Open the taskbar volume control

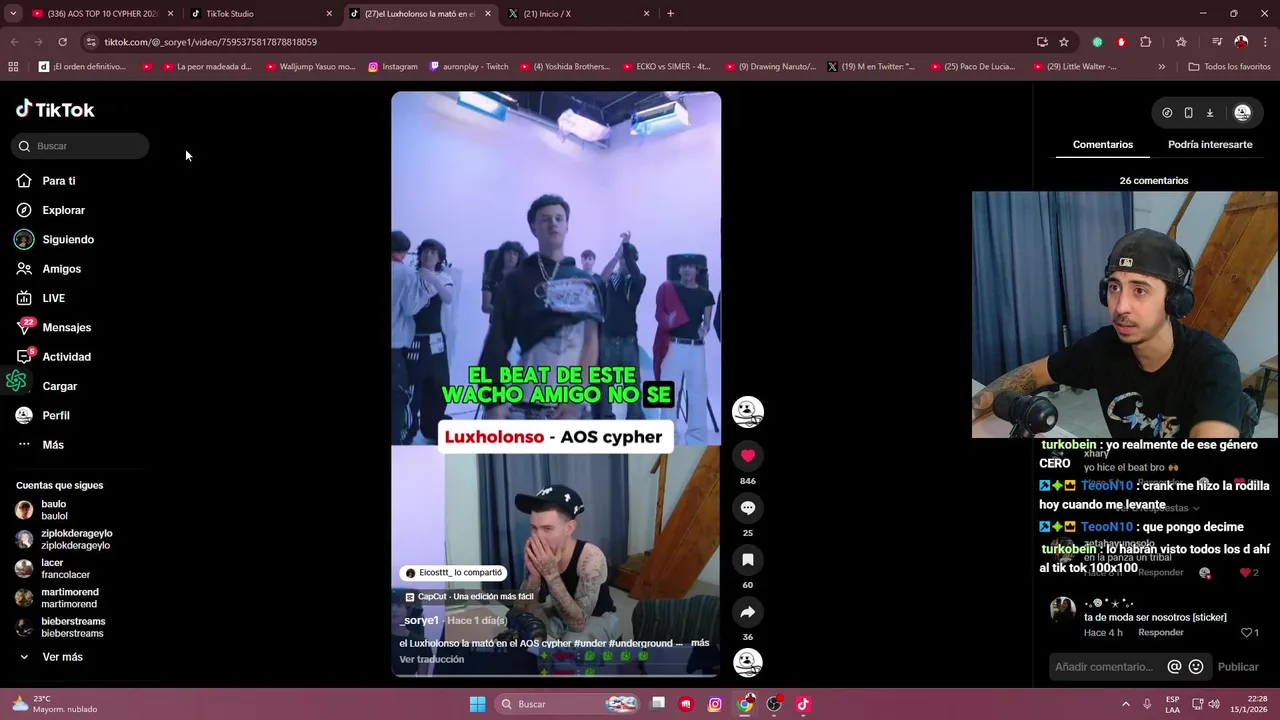coord(1214,704)
